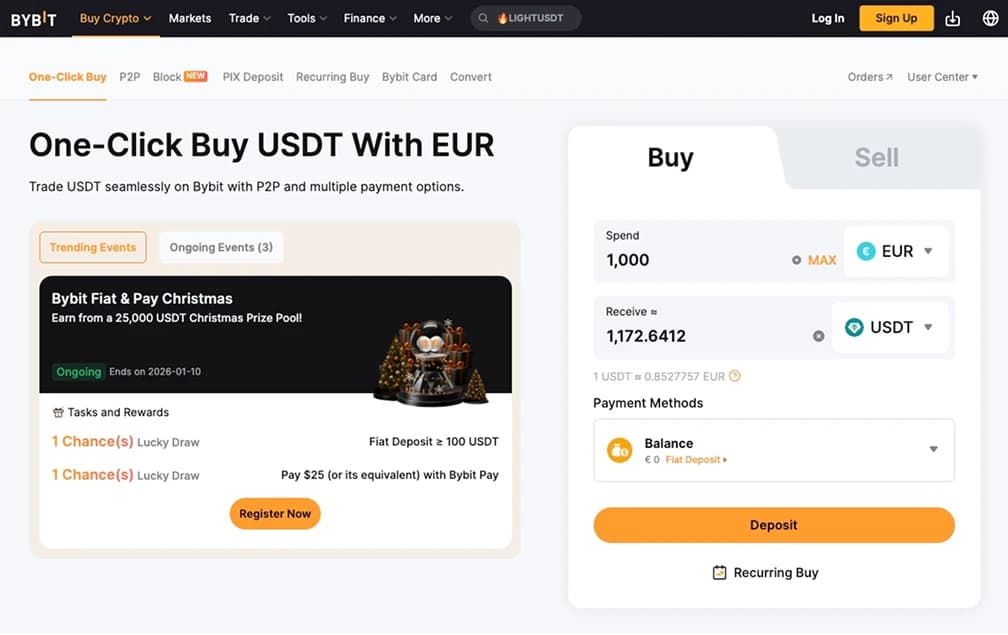Toggle to the Sell side

click(876, 157)
